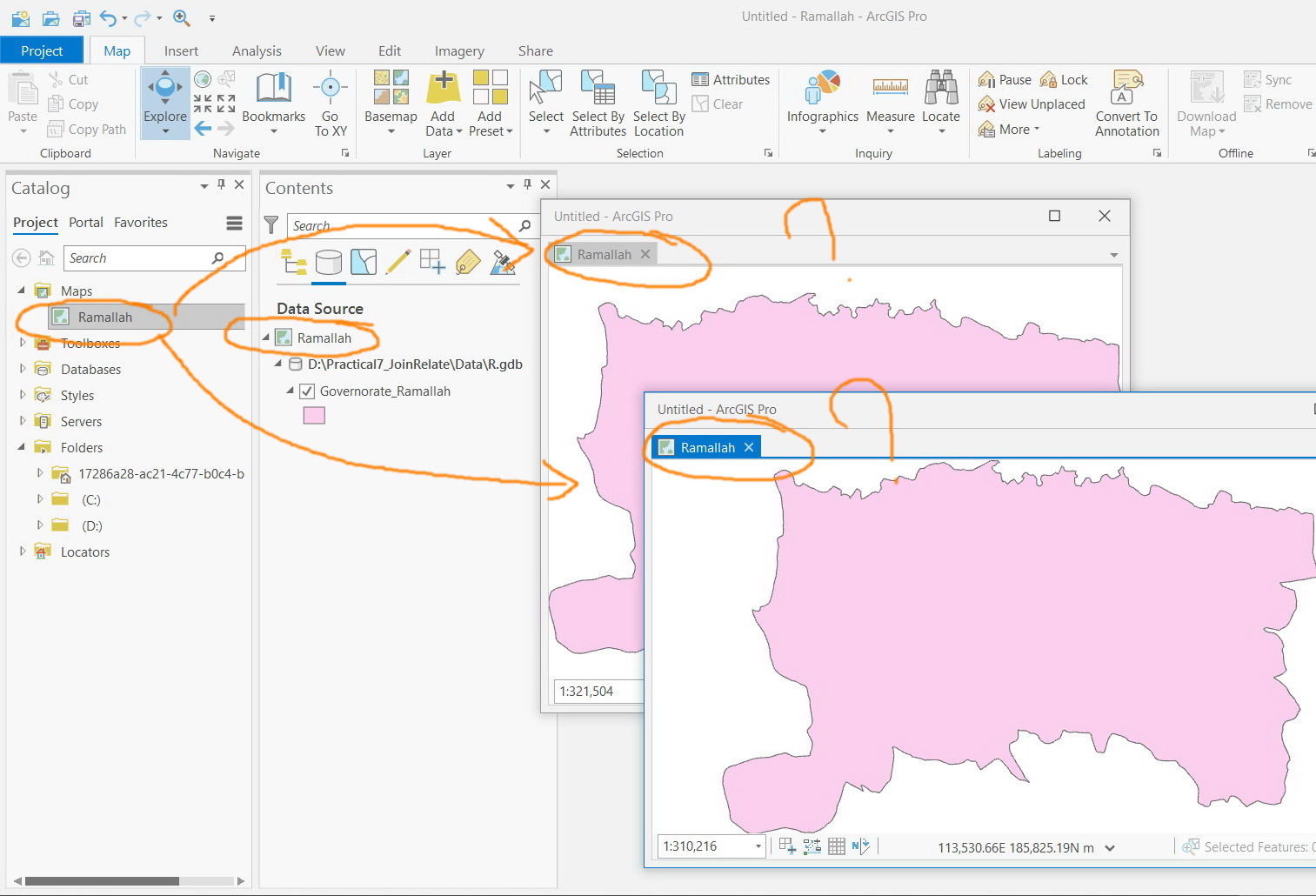Click the Corrections north-arrow icon in status bar
This screenshot has width=1316, height=896.
tap(860, 846)
